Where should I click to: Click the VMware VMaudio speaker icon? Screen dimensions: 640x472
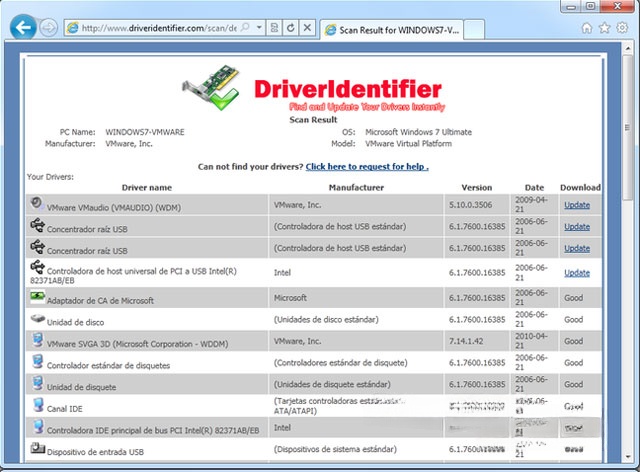pos(36,203)
